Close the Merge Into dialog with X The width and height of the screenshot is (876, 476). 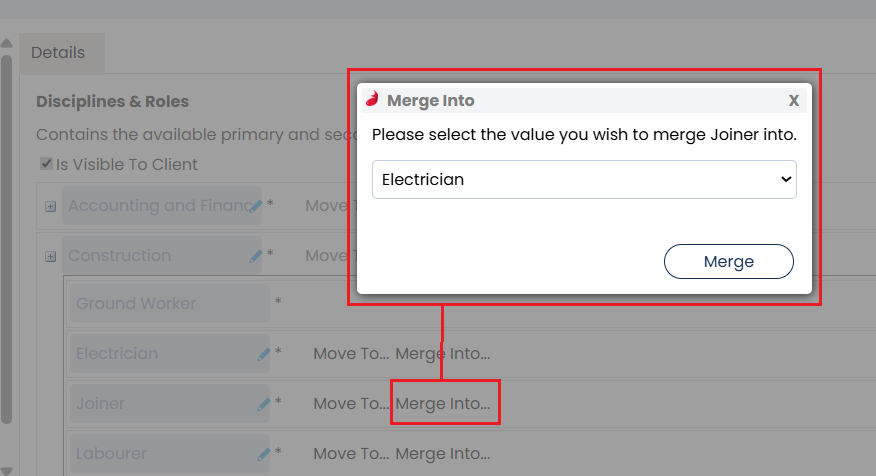793,100
